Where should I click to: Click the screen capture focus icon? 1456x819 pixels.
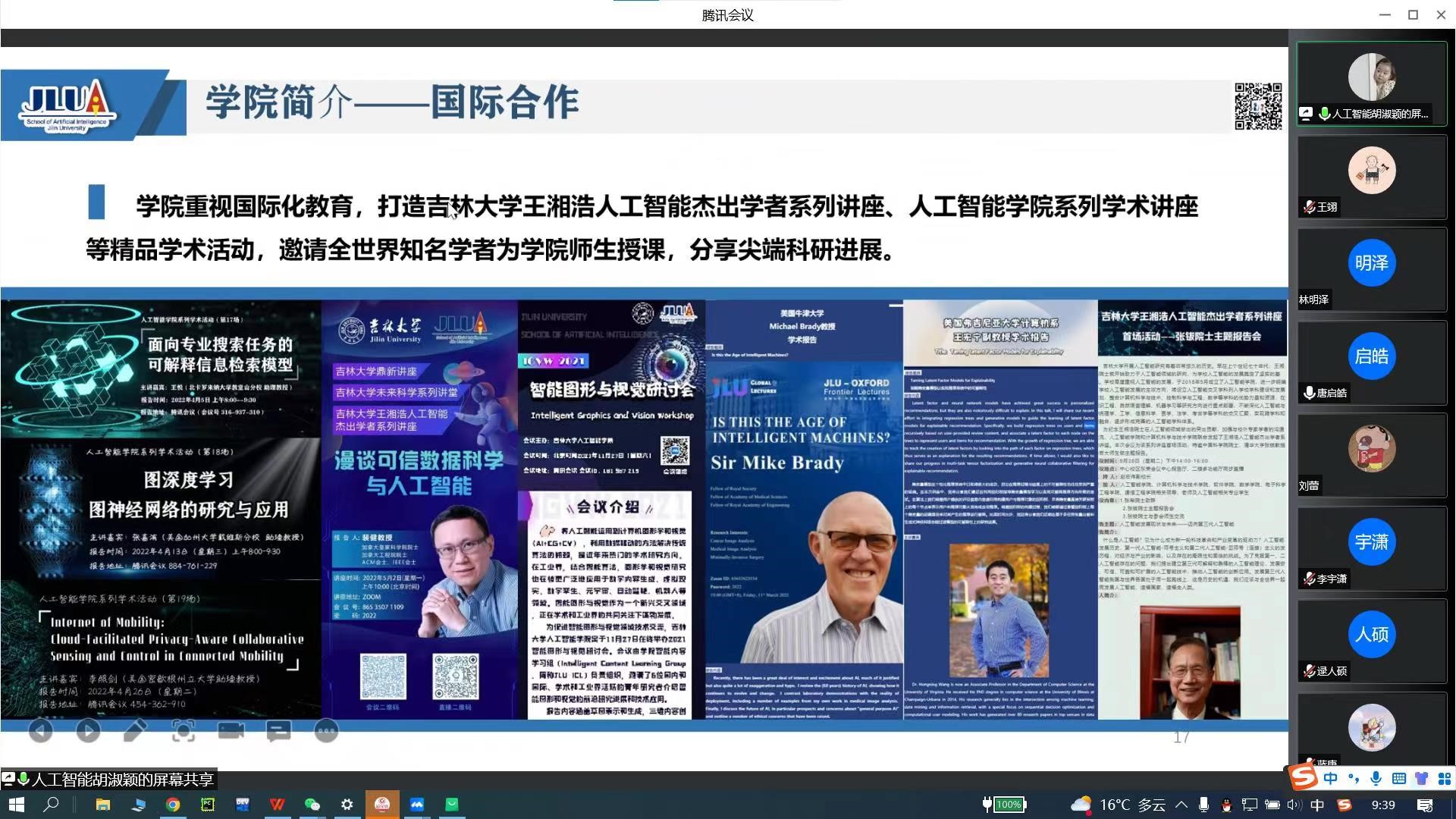coord(183,731)
